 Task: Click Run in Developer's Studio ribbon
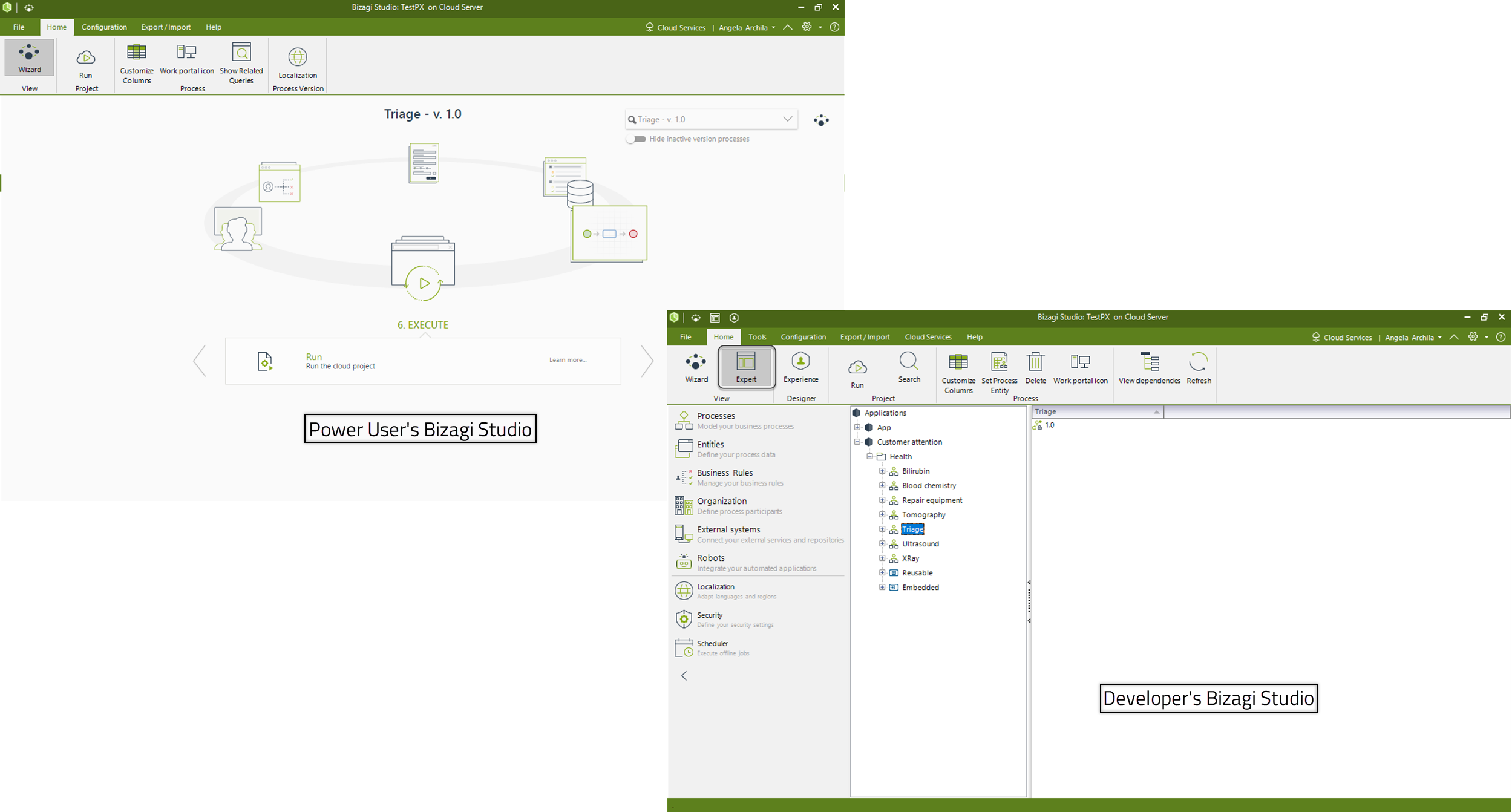857,373
